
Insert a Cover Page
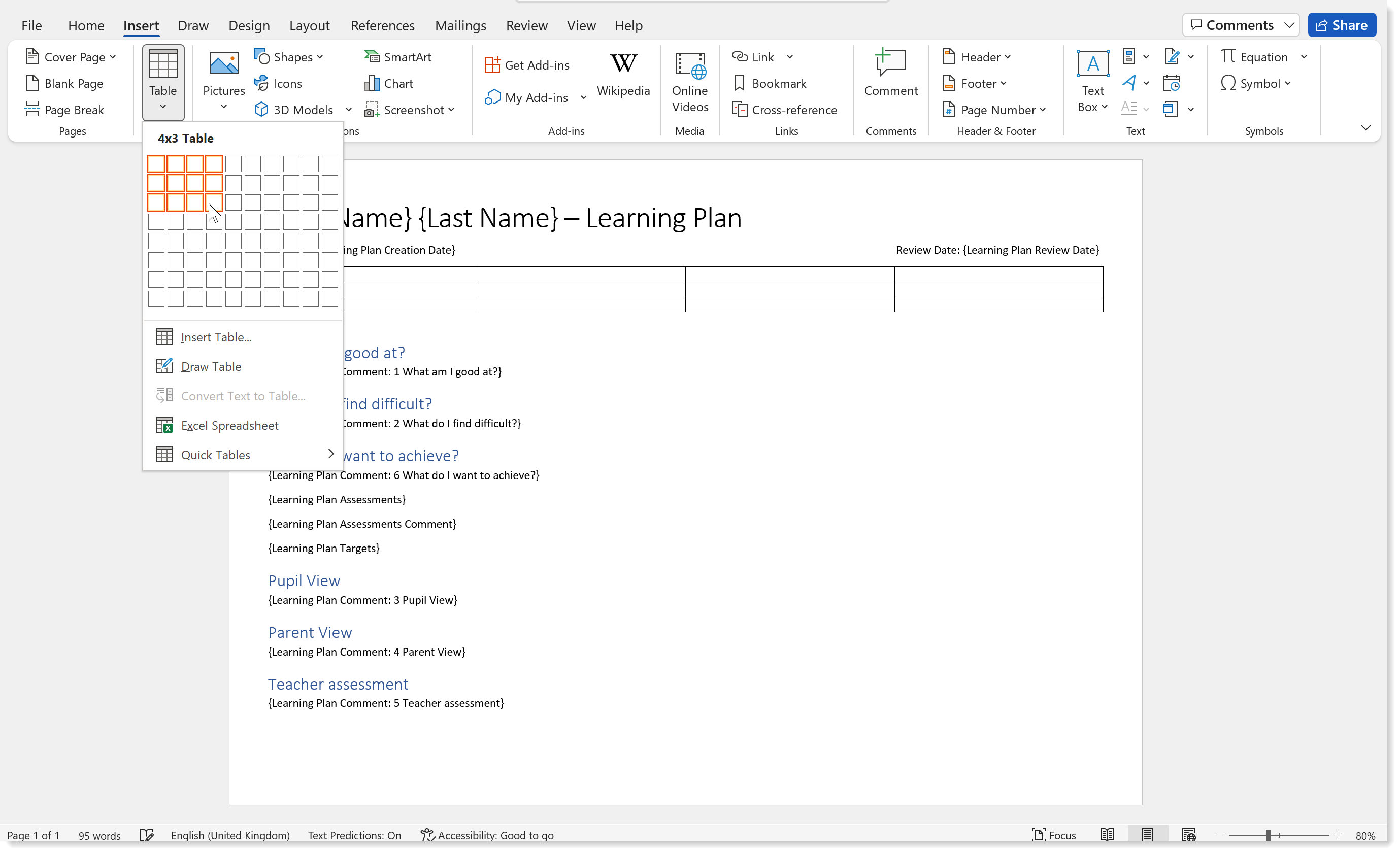coord(71,57)
